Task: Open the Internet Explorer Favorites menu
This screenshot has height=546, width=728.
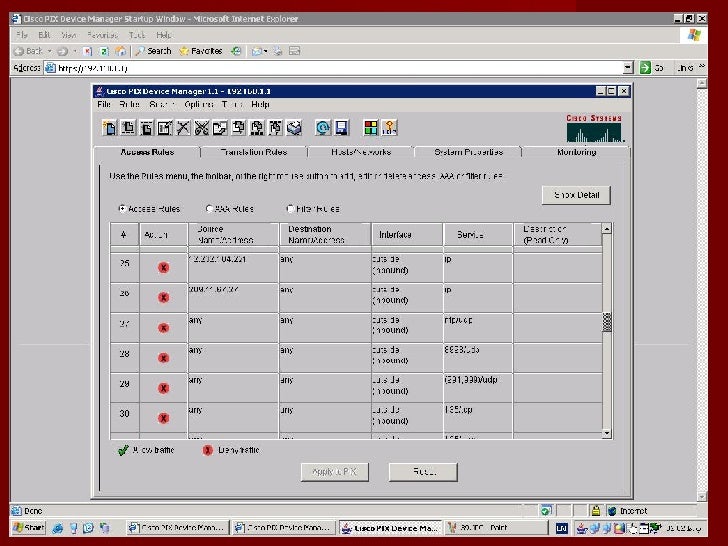Action: click(102, 35)
